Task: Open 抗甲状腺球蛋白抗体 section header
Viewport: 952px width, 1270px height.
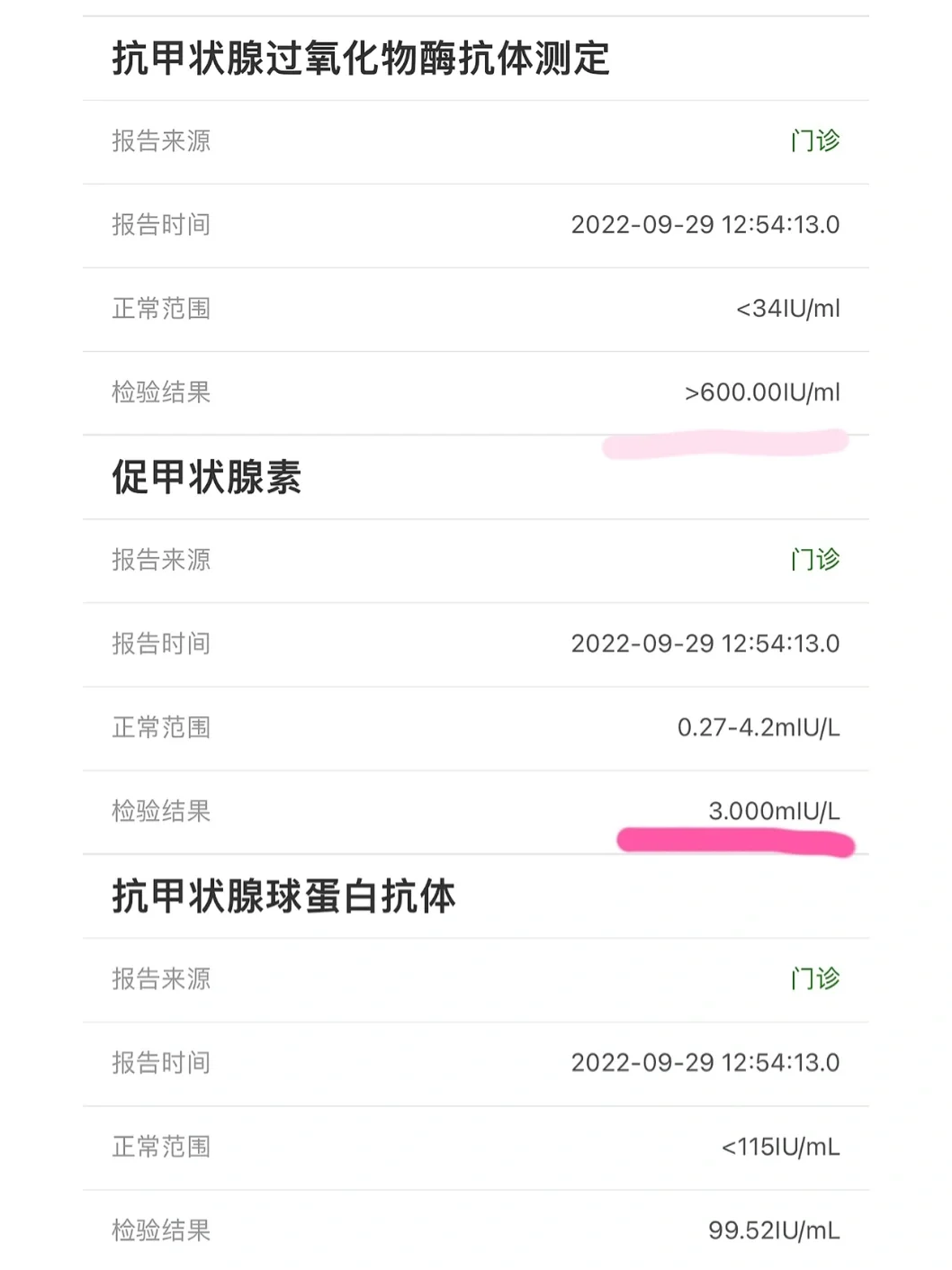Action: [283, 896]
